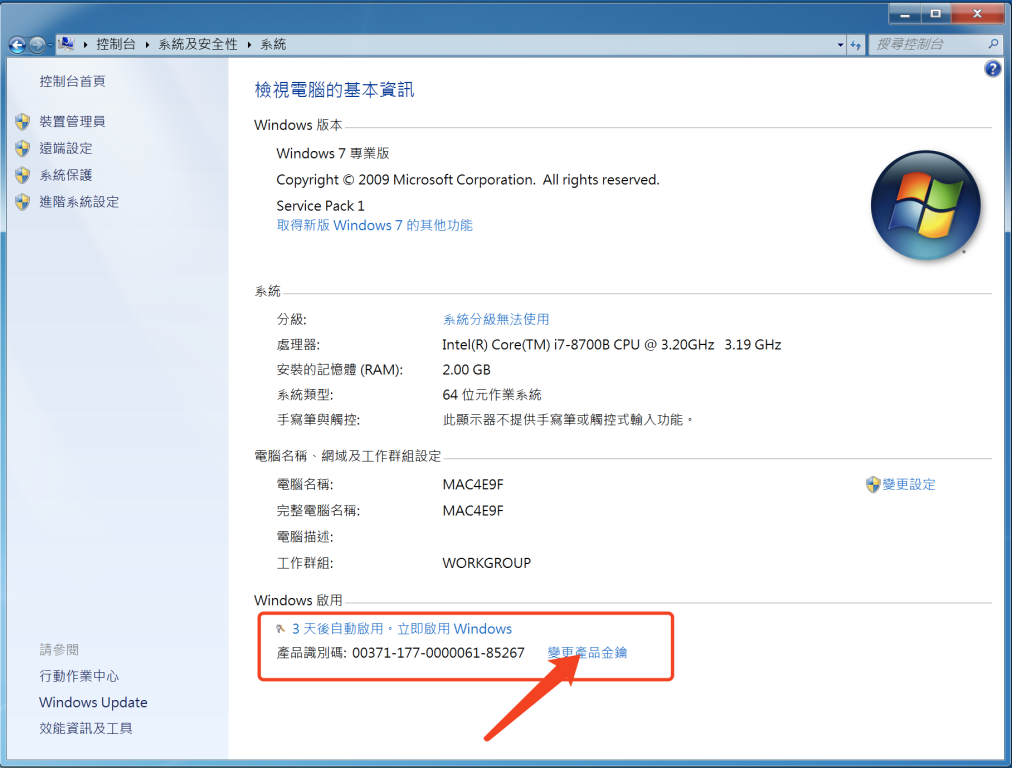Expand the arrow after 系統及安全性 in breadcrumb
This screenshot has height=768, width=1012.
249,45
